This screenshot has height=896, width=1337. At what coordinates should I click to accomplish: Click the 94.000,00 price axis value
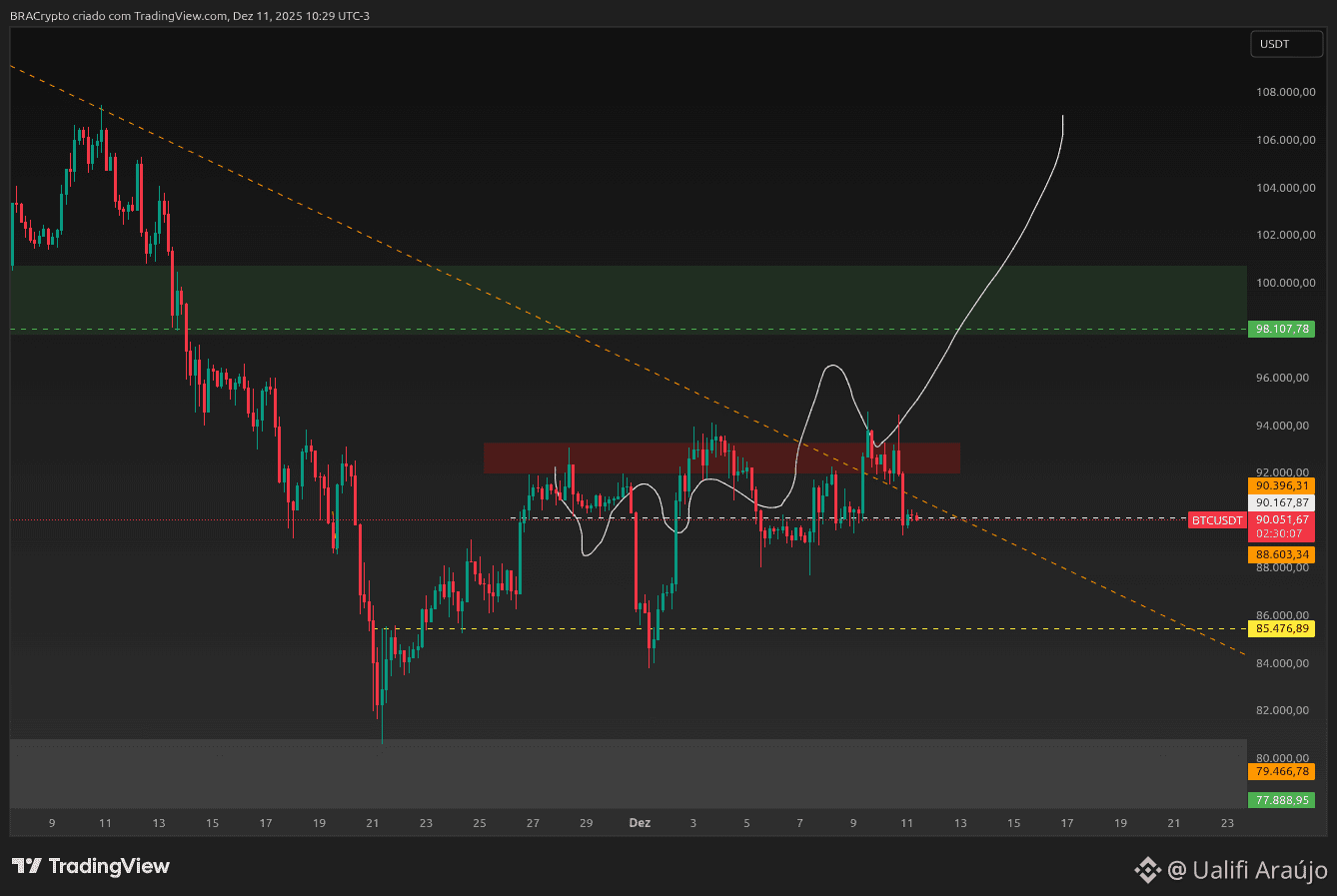pyautogui.click(x=1285, y=426)
